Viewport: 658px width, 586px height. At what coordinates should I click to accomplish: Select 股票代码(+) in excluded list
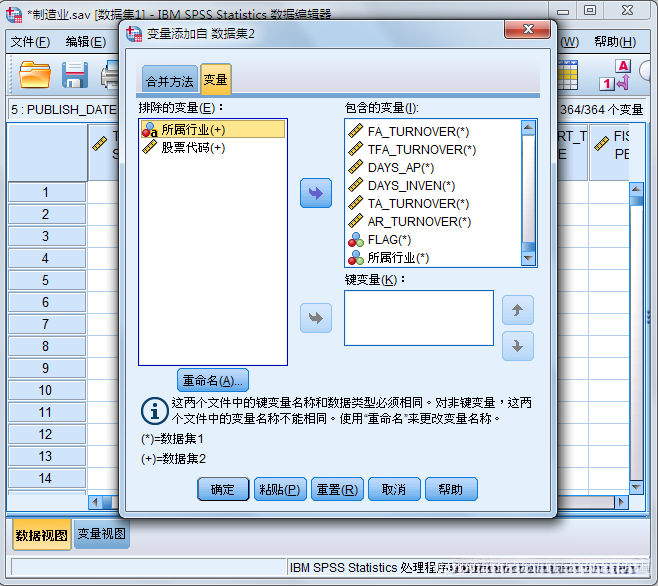tap(213, 148)
